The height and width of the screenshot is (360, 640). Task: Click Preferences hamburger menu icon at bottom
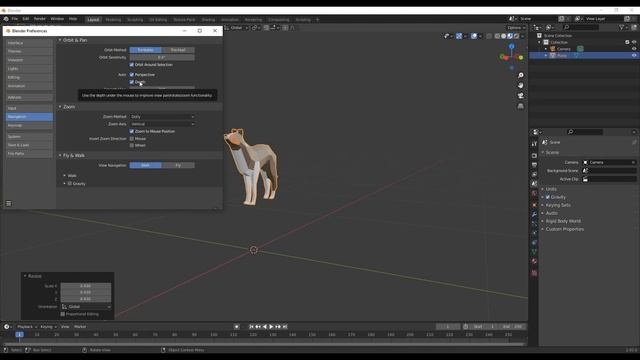coord(9,203)
